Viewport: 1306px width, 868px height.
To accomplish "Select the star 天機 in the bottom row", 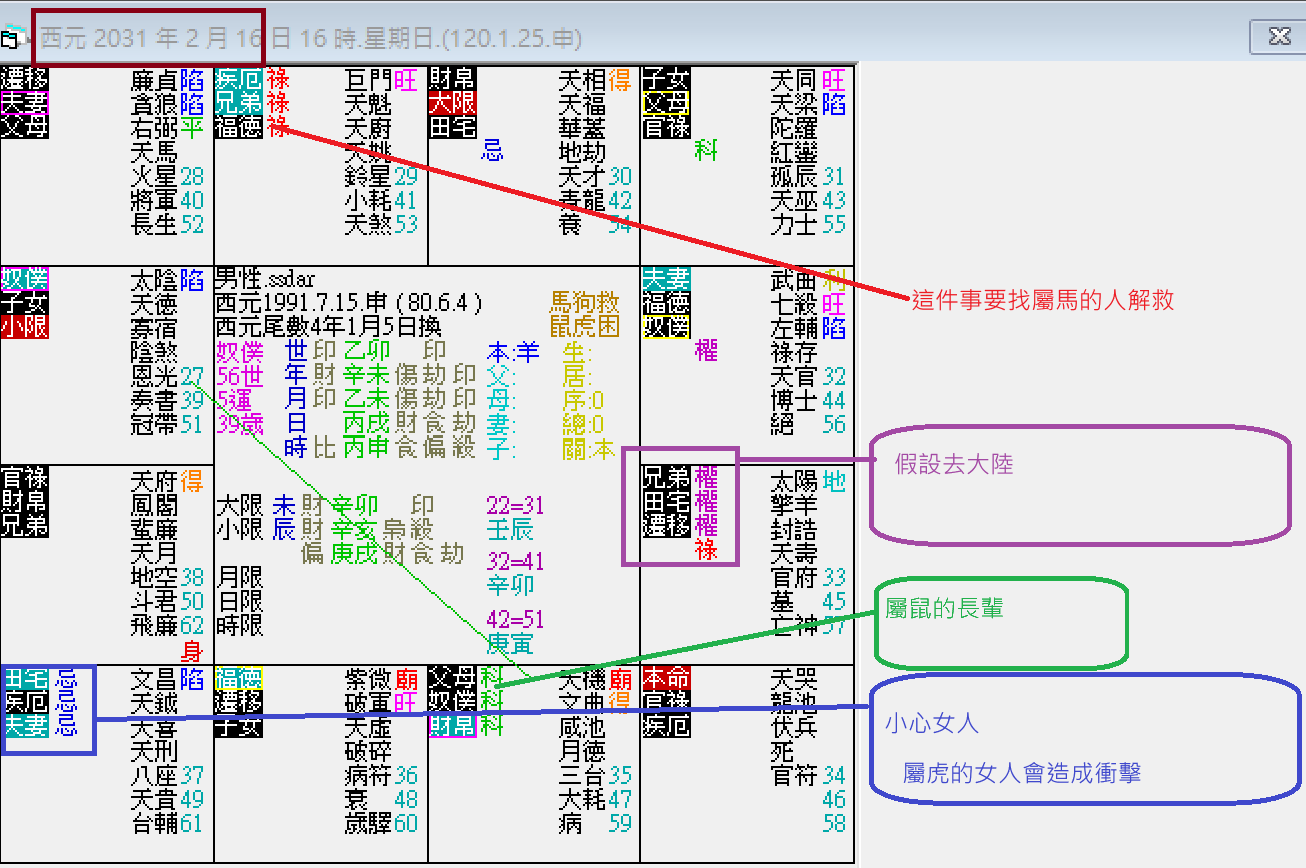I will click(582, 678).
